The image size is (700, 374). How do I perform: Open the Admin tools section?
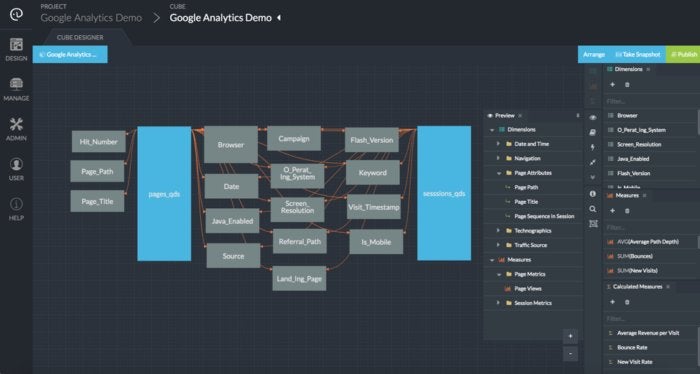[x=16, y=129]
